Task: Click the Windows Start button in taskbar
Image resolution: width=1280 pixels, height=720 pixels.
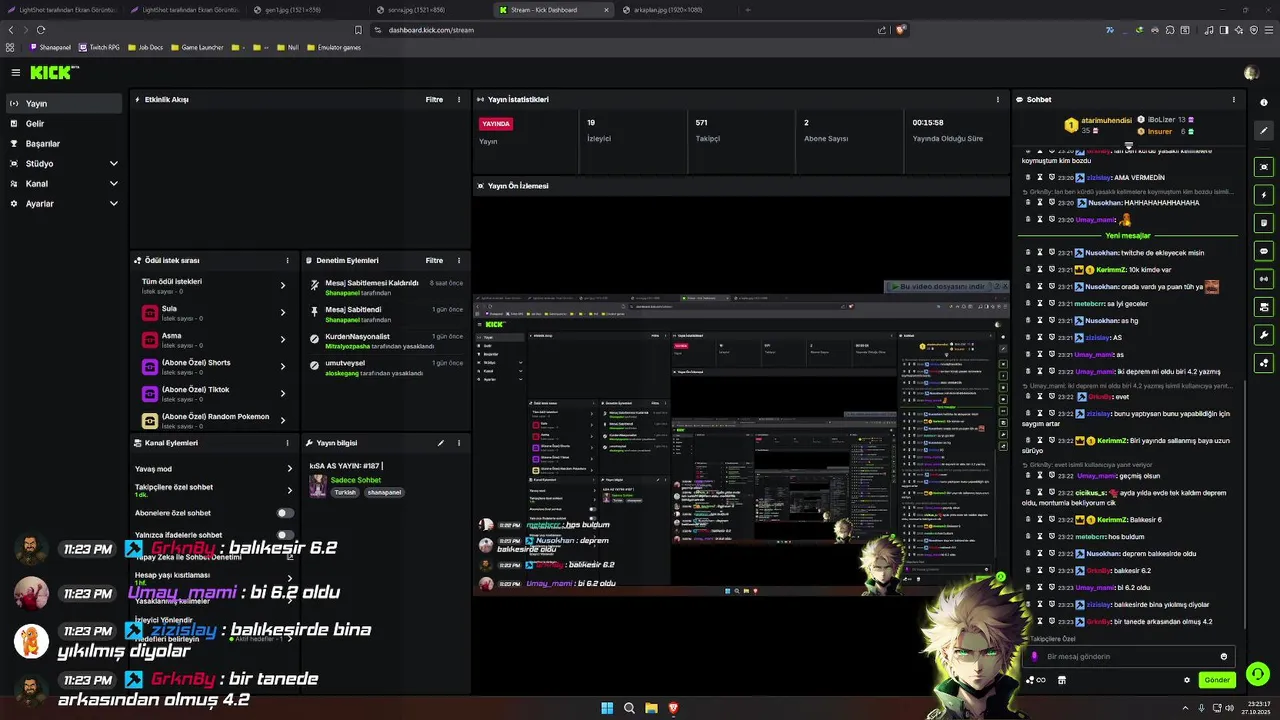Action: (607, 708)
